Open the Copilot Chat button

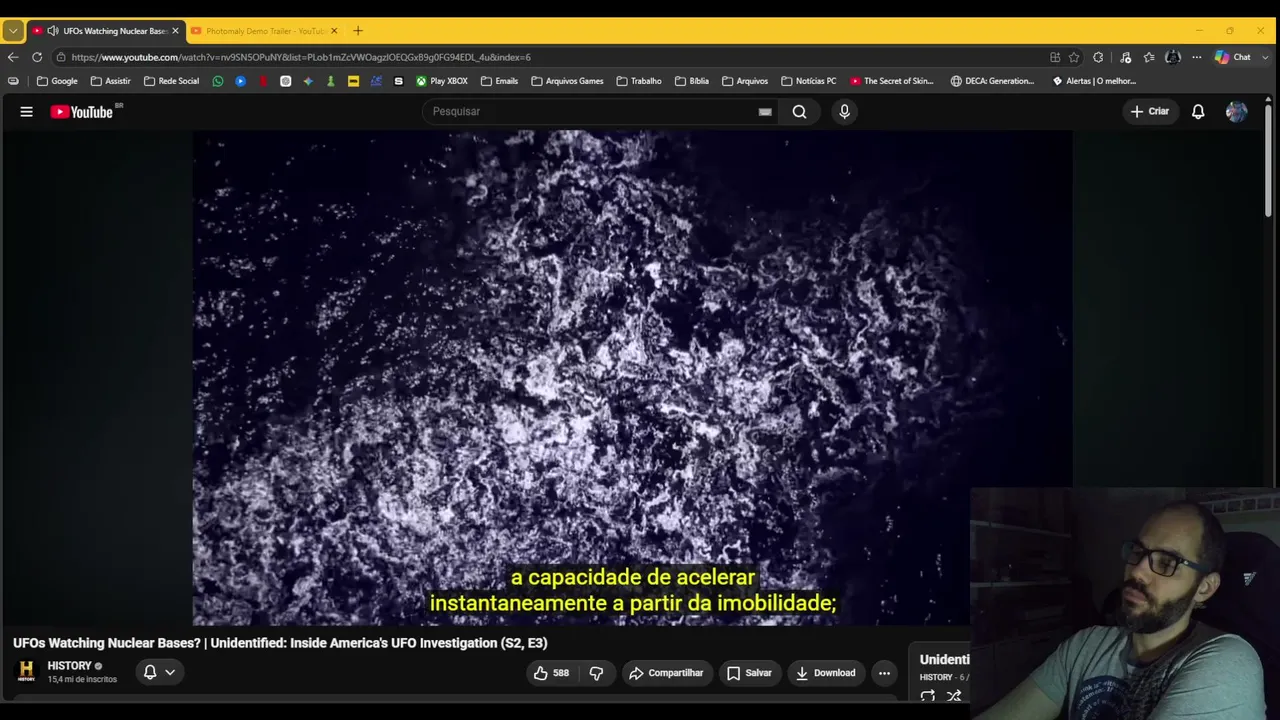1233,57
